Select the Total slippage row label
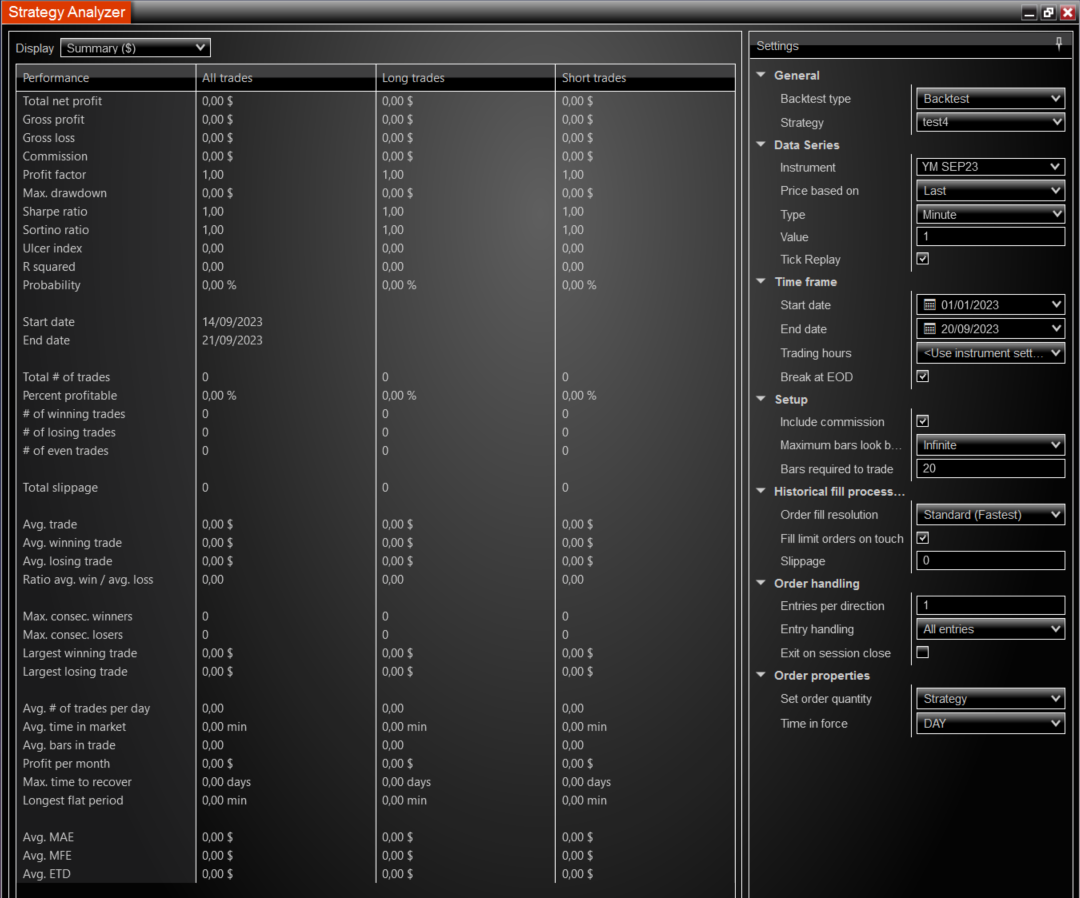This screenshot has height=898, width=1080. click(60, 488)
